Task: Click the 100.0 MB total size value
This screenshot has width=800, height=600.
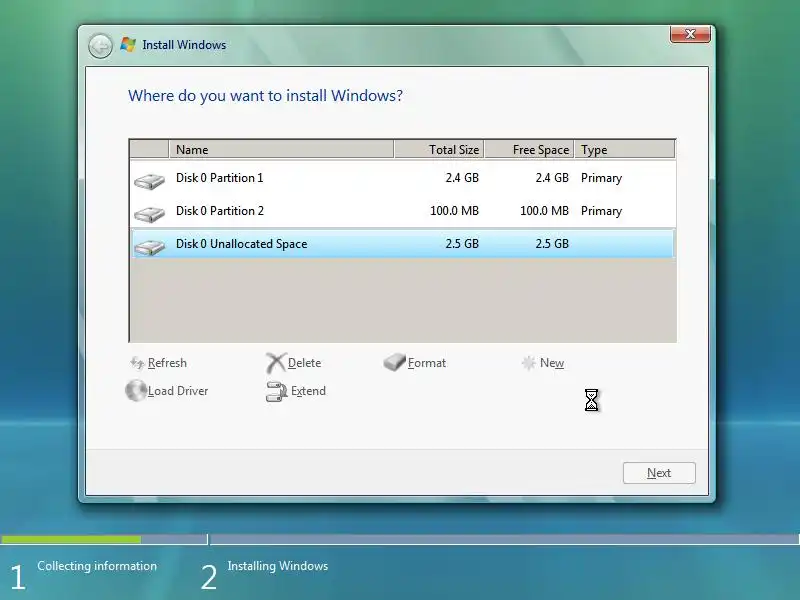Action: [454, 211]
